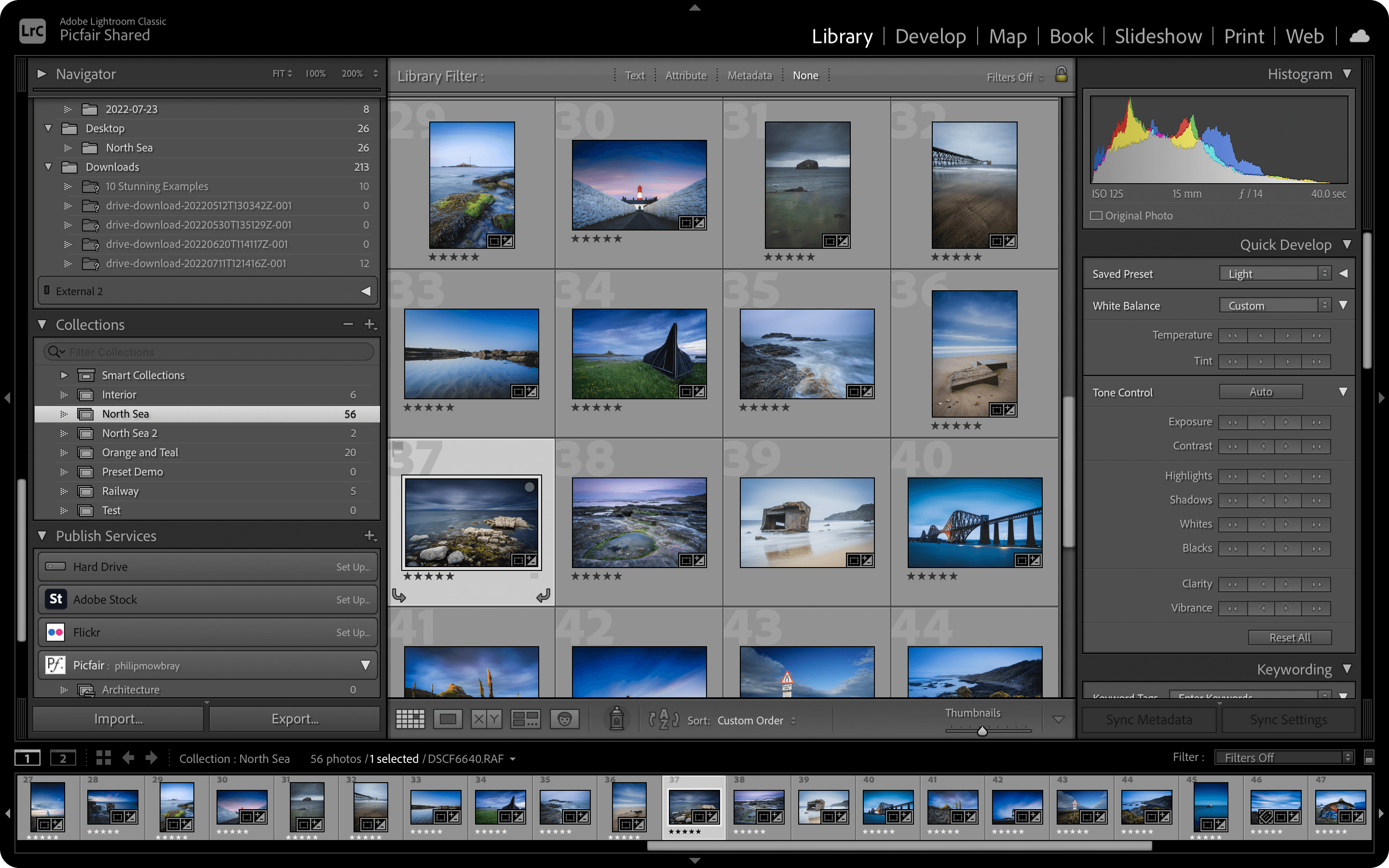
Task: Click the cloud sync icon
Action: click(1359, 37)
